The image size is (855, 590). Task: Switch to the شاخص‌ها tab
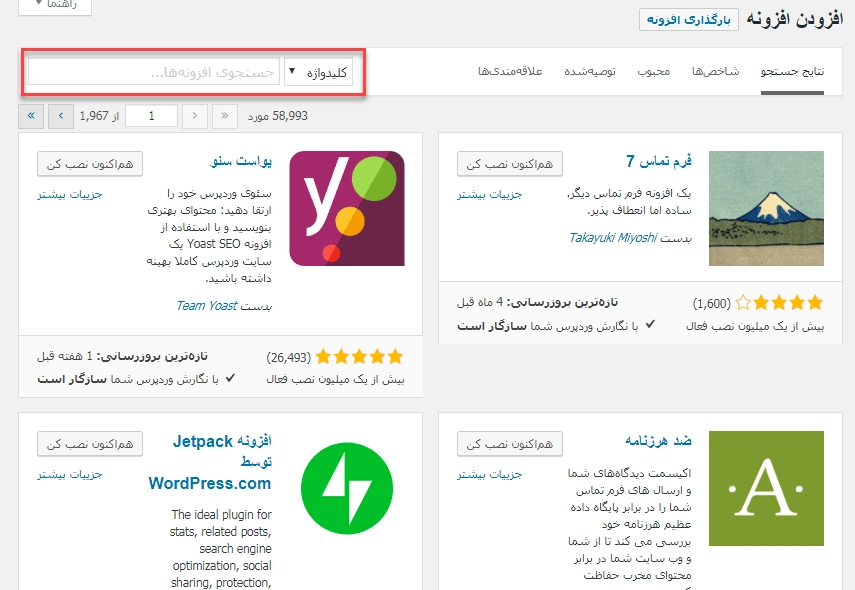click(715, 71)
